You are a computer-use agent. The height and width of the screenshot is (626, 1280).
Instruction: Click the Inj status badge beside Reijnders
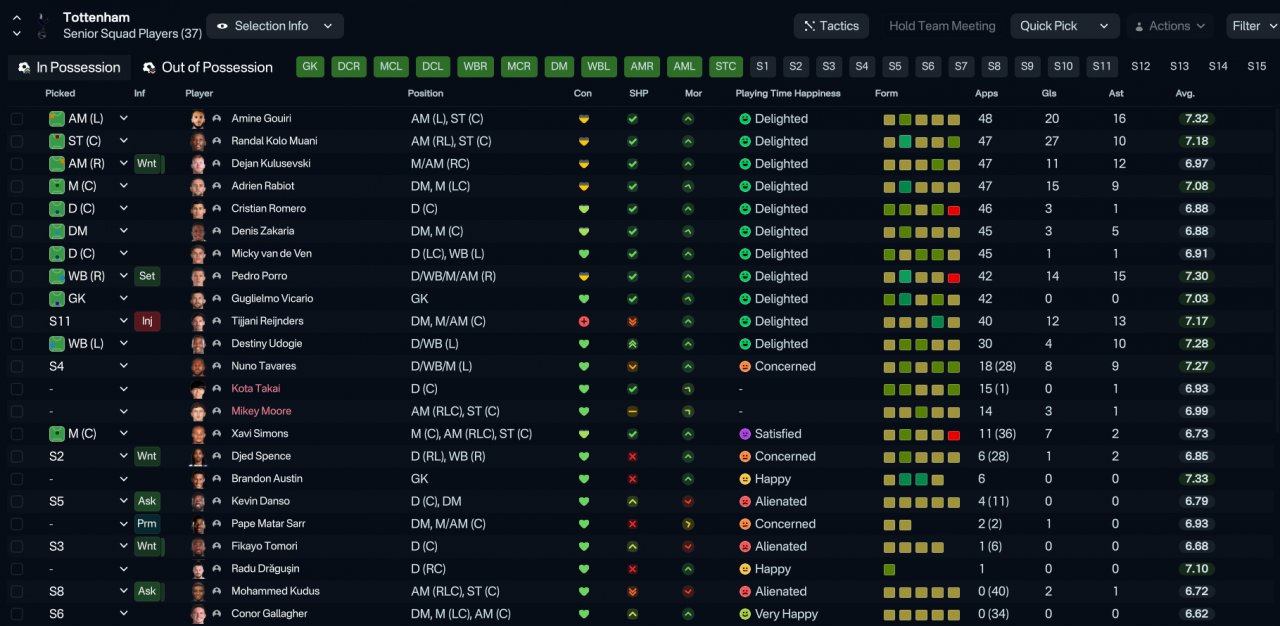tap(147, 321)
